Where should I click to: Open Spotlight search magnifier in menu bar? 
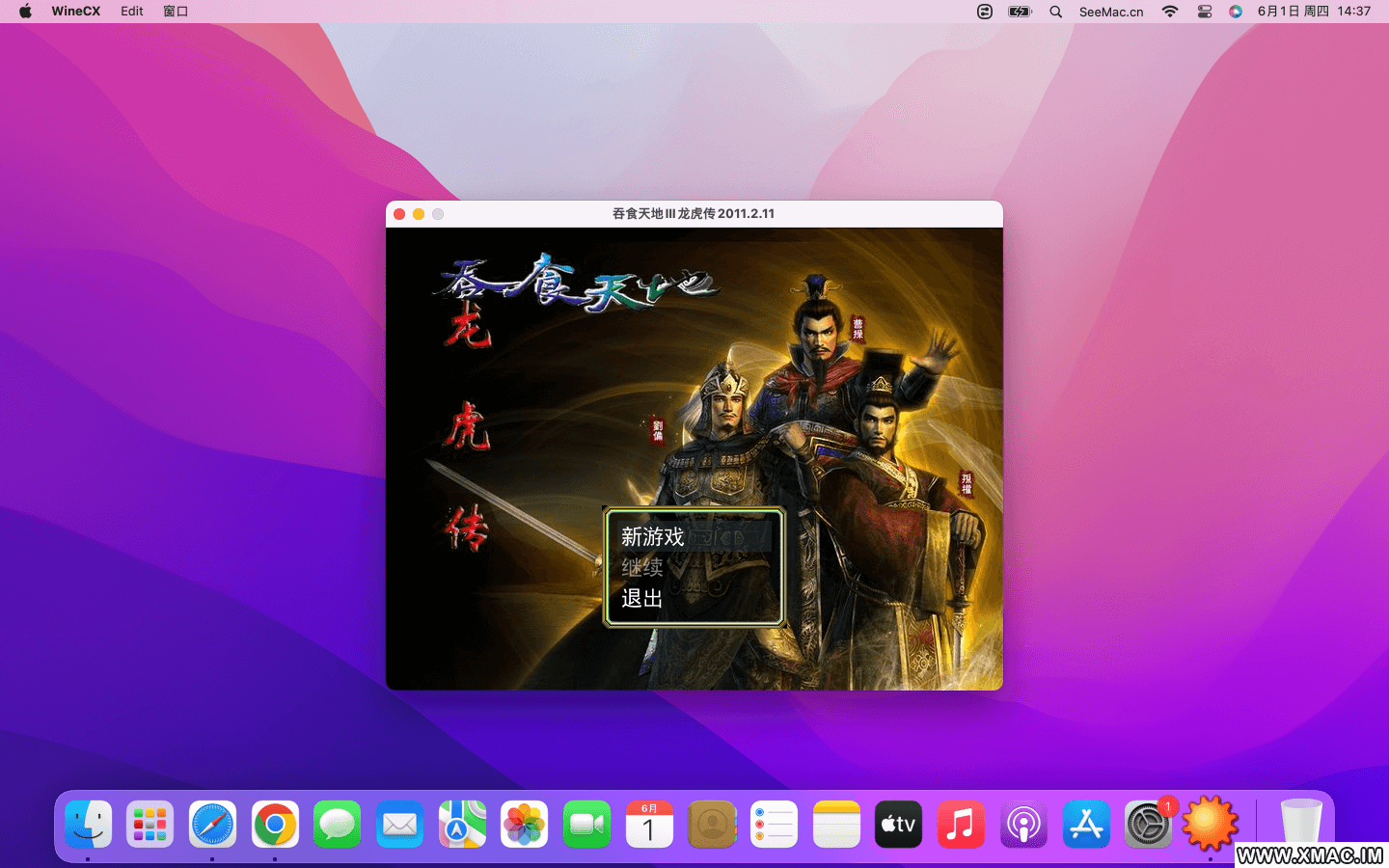[x=1055, y=12]
